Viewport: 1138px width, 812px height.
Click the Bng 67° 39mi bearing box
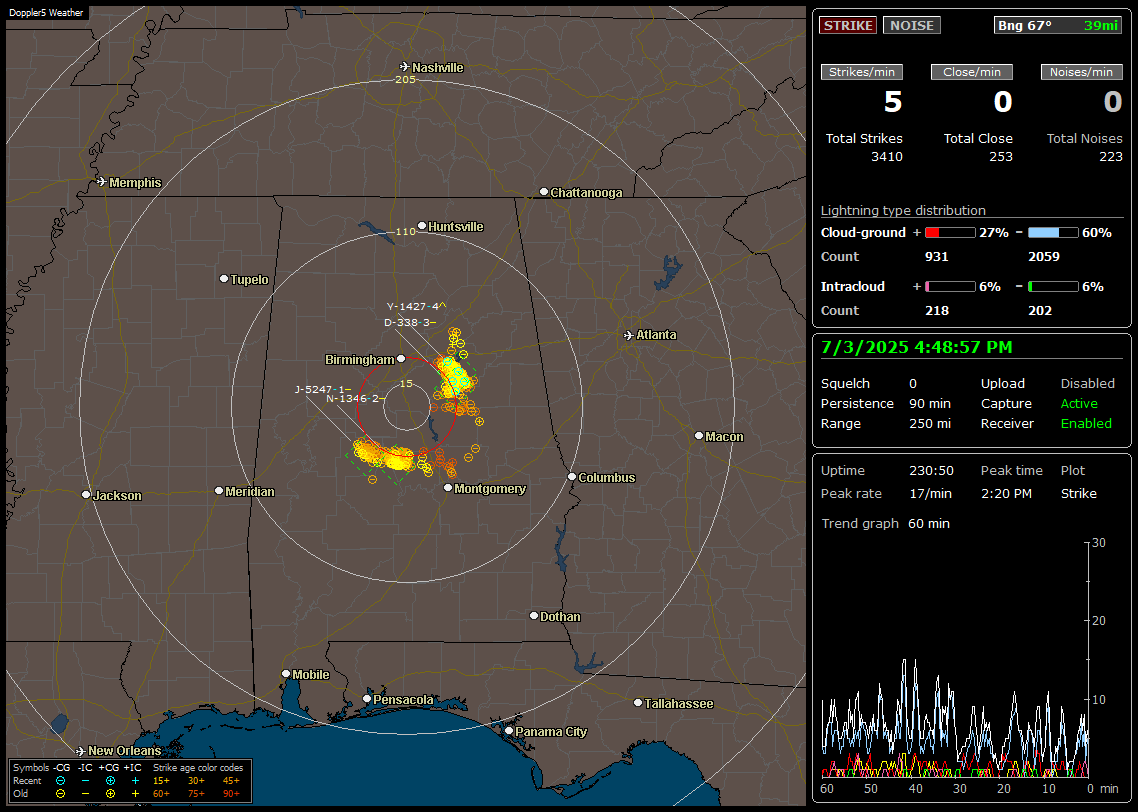tap(1058, 25)
